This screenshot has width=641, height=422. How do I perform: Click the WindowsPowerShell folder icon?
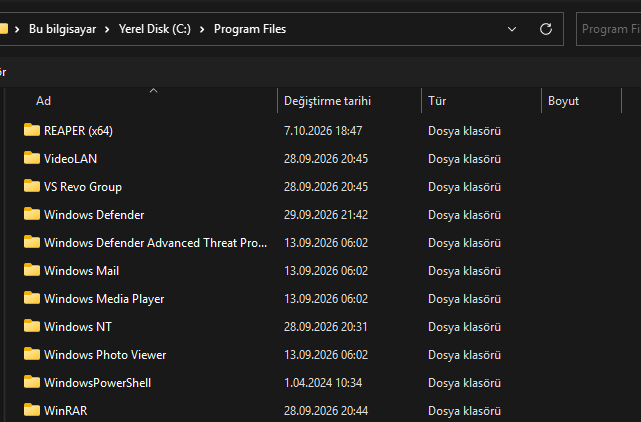[31, 382]
